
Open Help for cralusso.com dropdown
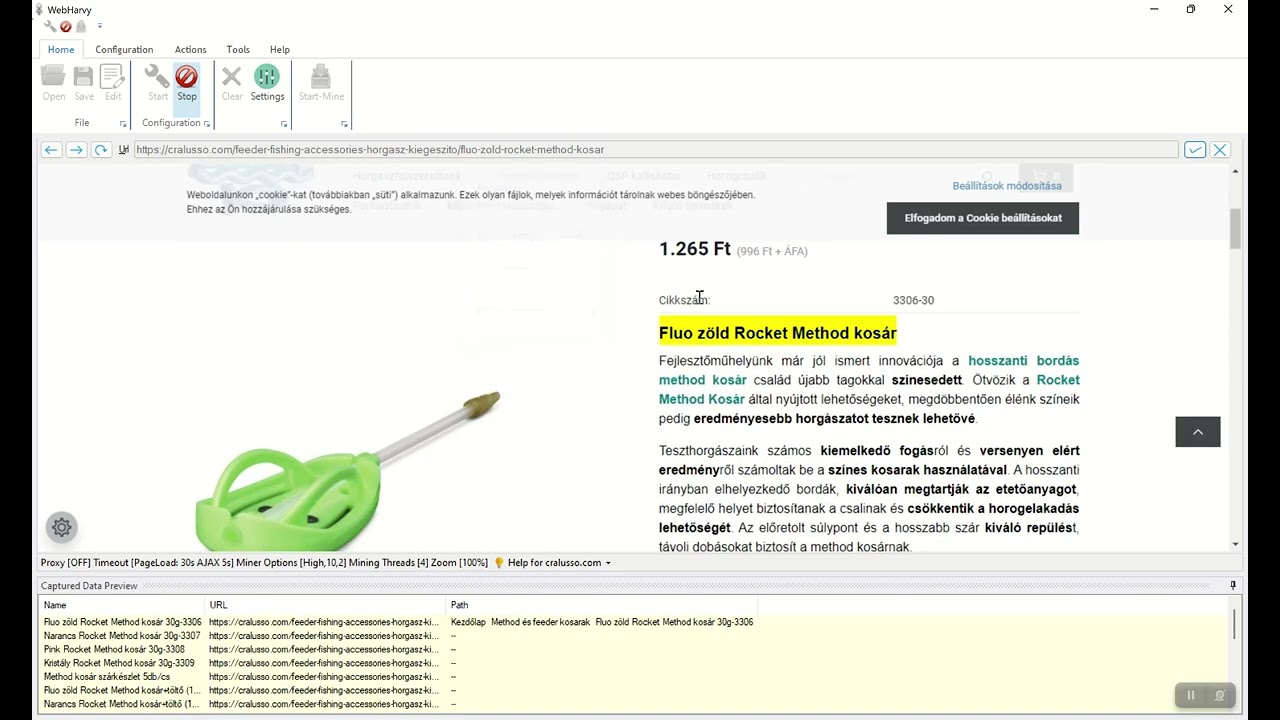(559, 563)
